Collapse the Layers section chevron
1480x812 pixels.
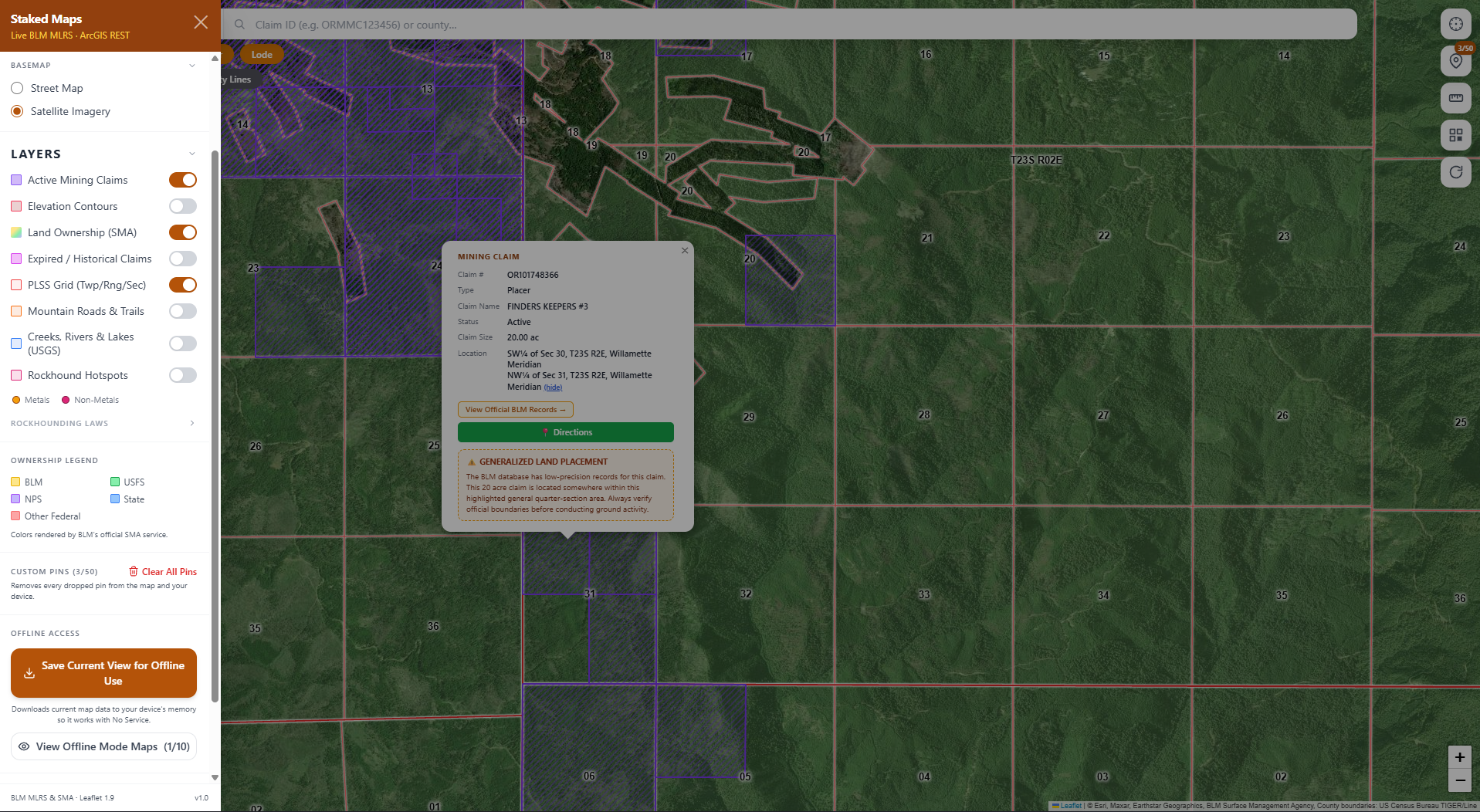(192, 154)
